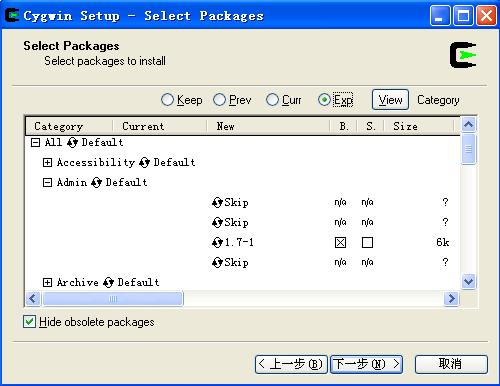The width and height of the screenshot is (500, 386).
Task: Click the Accessibility Default tree label
Action: [126, 163]
